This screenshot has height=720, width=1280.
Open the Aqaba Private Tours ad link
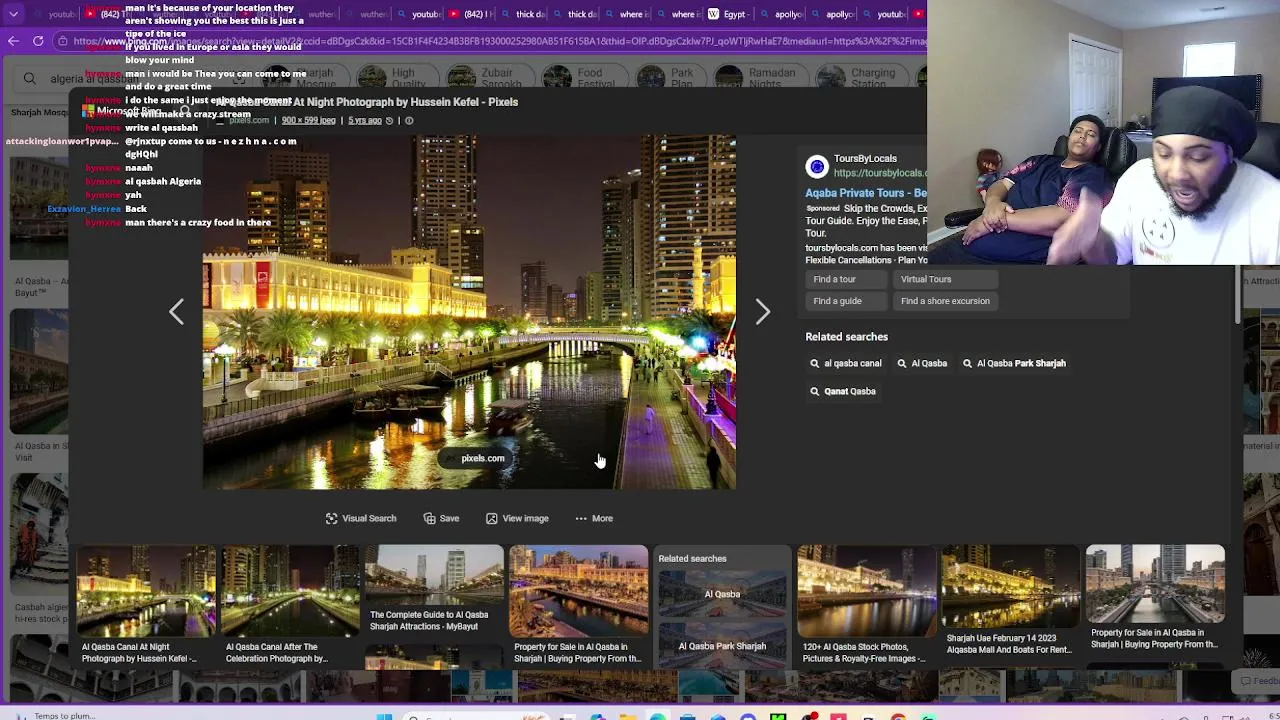pos(866,192)
